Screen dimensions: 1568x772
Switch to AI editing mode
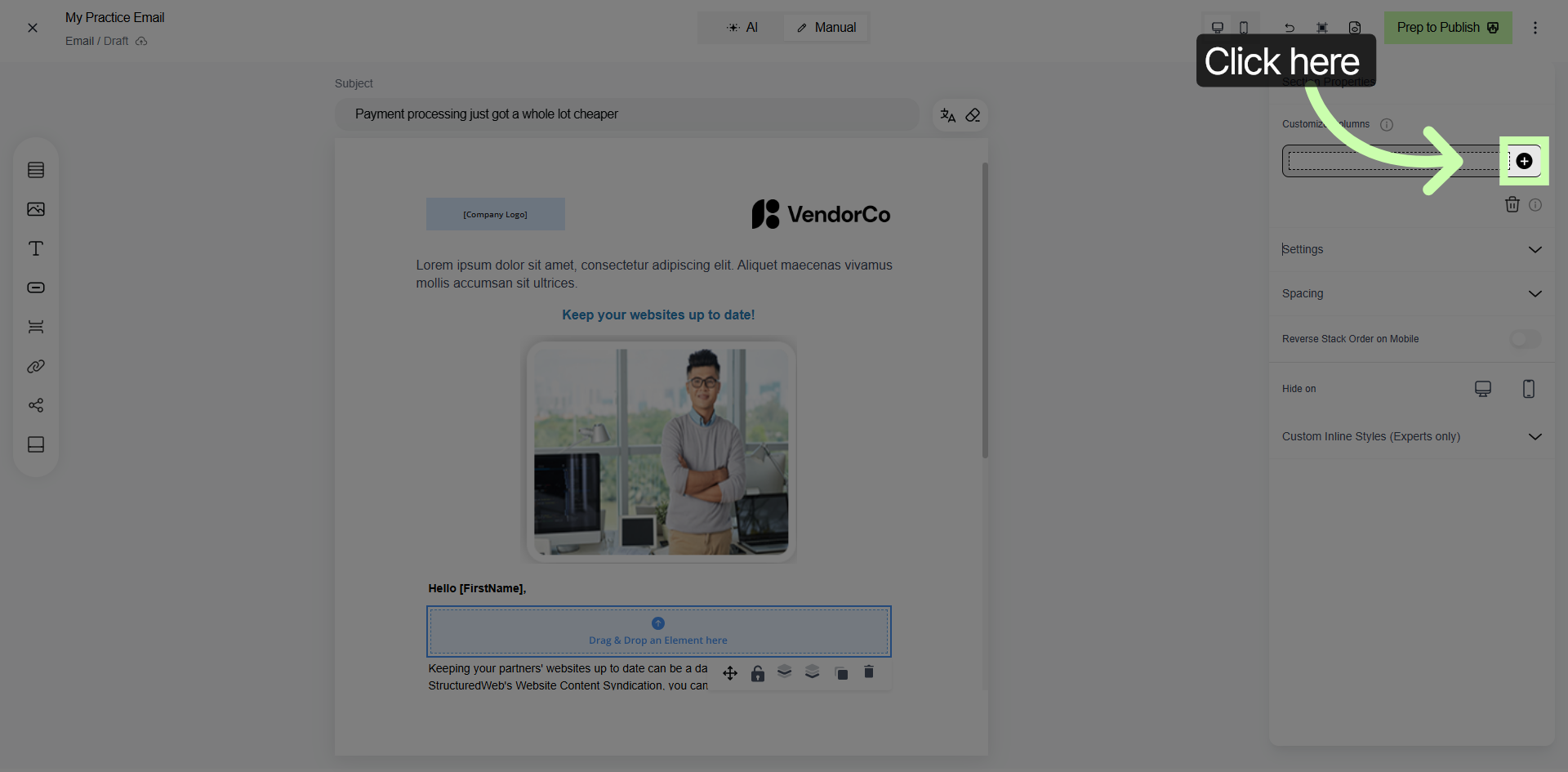[x=742, y=28]
